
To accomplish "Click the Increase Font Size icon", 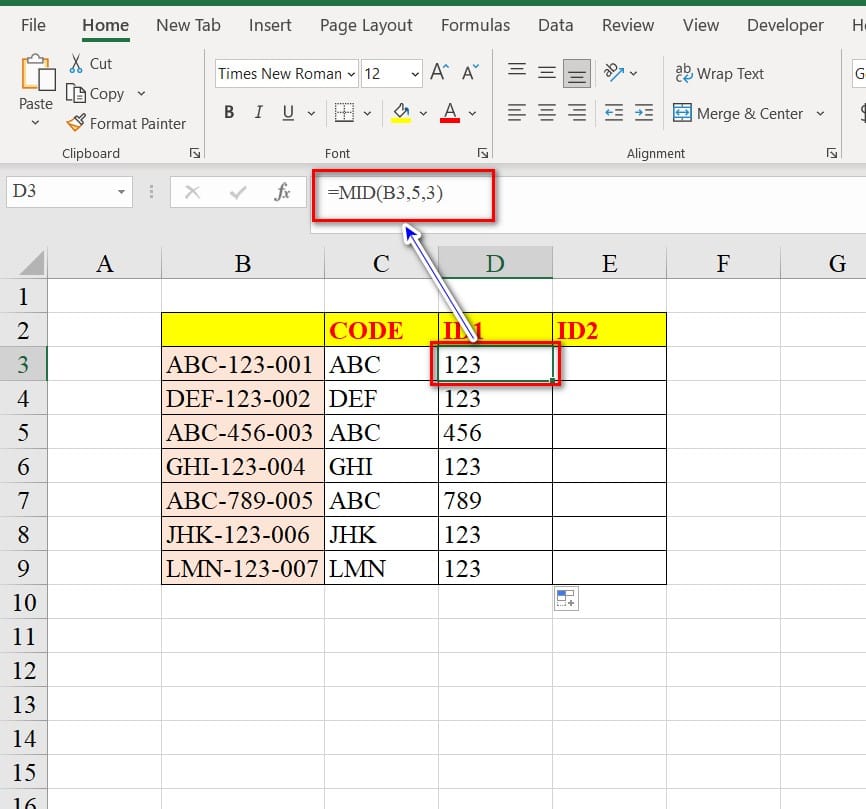I will (x=439, y=73).
